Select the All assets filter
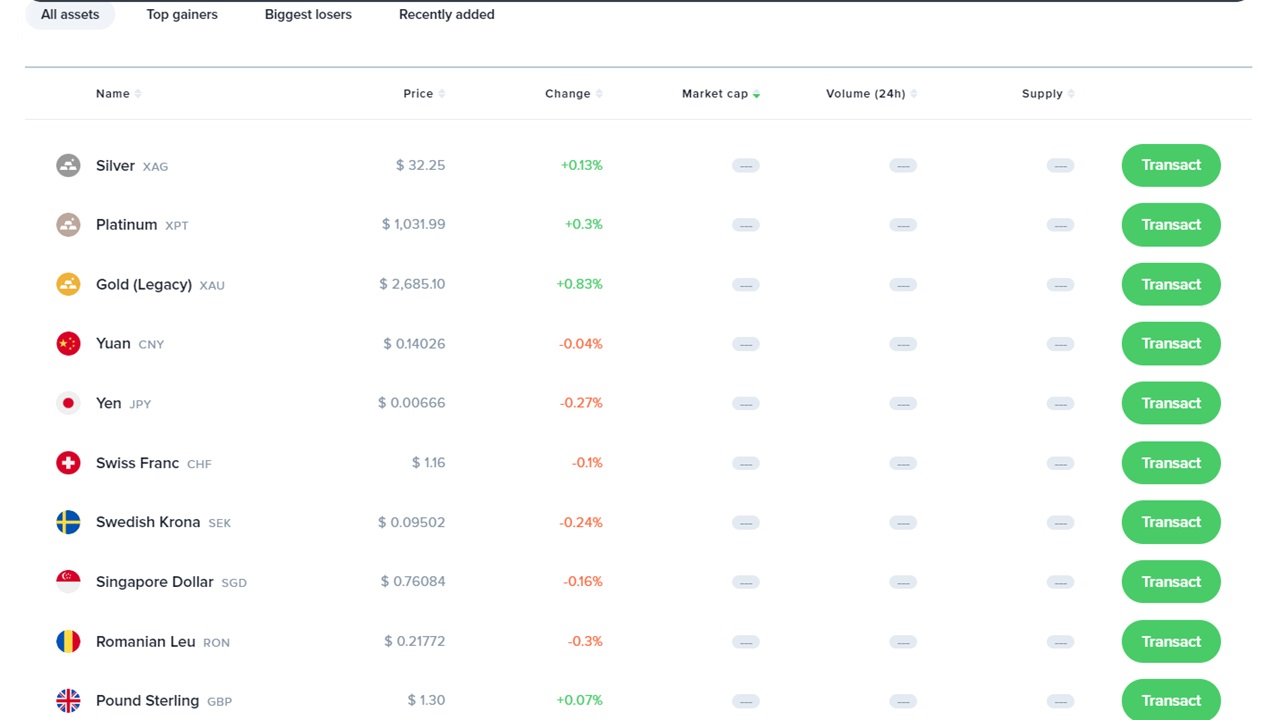Image resolution: width=1280 pixels, height=720 pixels. 70,15
